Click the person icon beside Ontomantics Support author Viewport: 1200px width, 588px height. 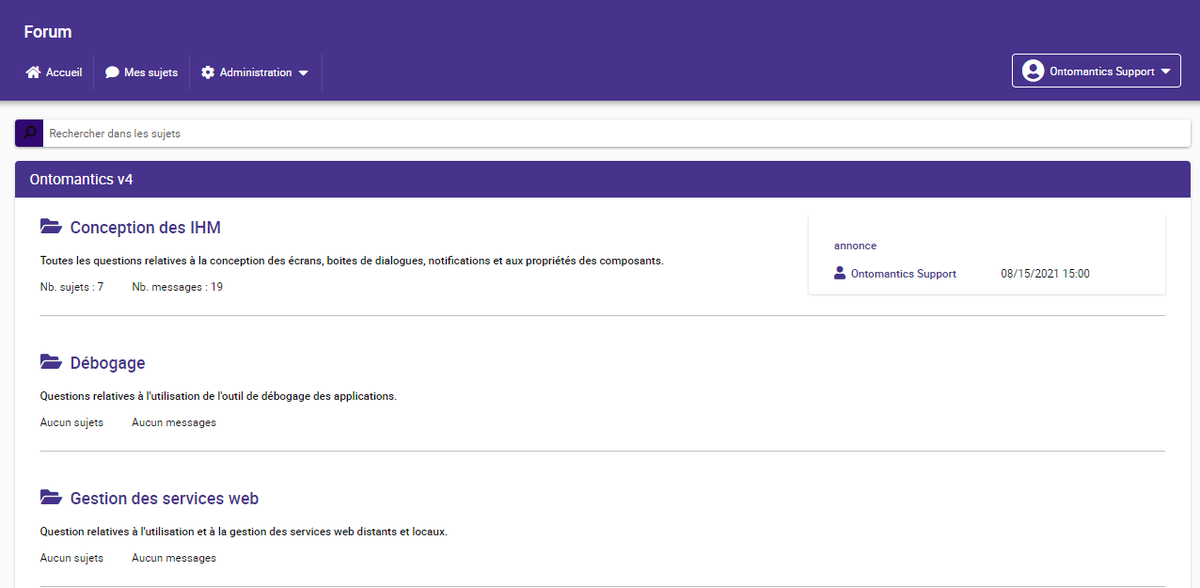click(x=840, y=273)
